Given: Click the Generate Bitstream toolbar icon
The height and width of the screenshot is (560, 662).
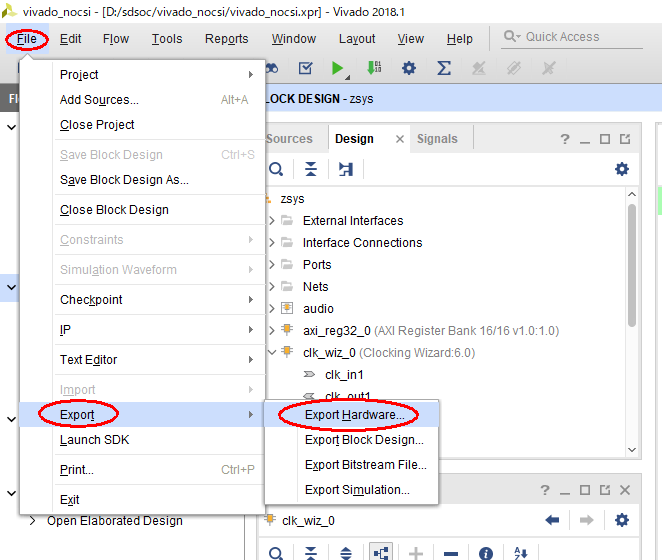Looking at the screenshot, I should (x=374, y=68).
